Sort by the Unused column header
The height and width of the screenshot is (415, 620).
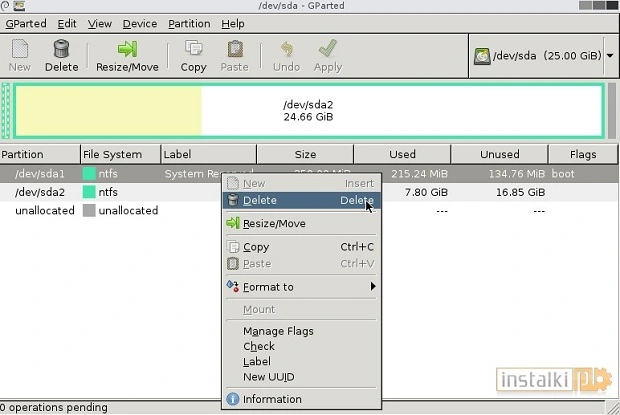pos(499,154)
